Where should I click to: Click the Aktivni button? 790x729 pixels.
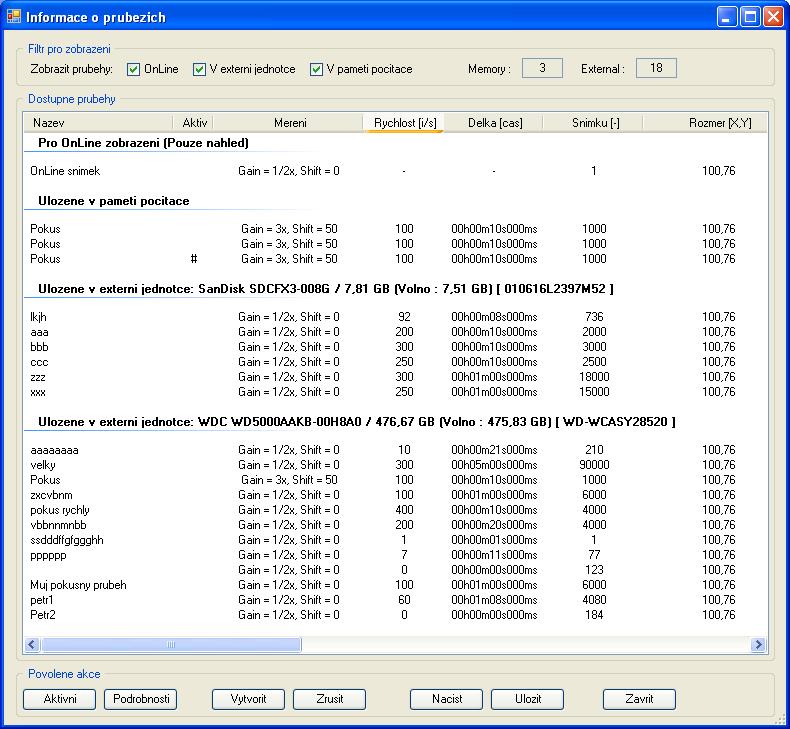(59, 699)
